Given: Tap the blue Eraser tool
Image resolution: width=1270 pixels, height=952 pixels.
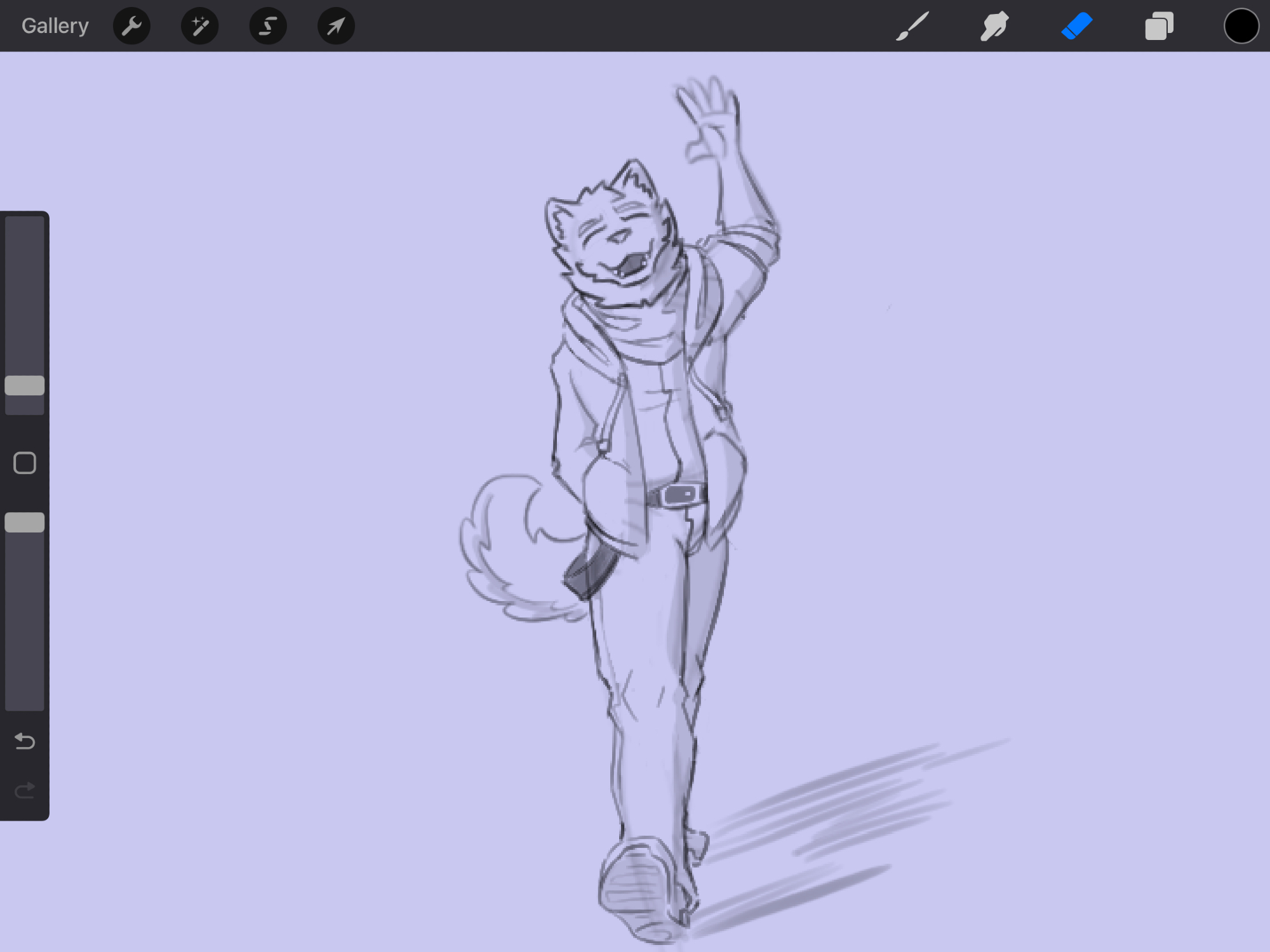Looking at the screenshot, I should pyautogui.click(x=1076, y=26).
